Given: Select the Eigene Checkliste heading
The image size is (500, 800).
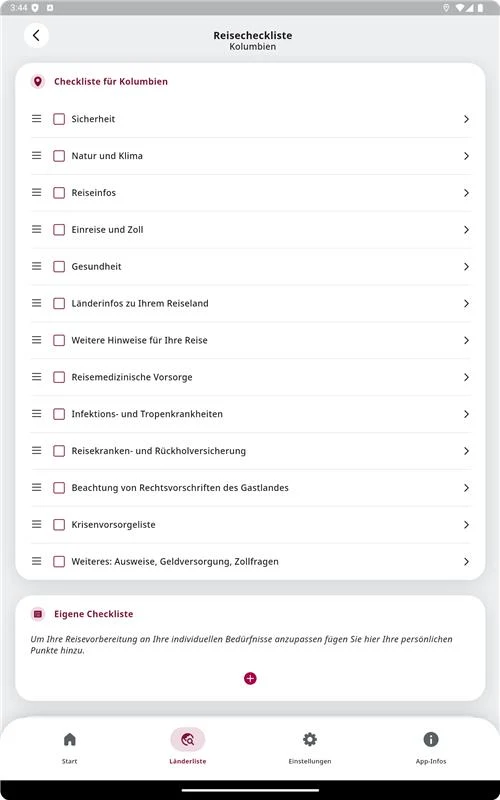Looking at the screenshot, I should pyautogui.click(x=93, y=614).
